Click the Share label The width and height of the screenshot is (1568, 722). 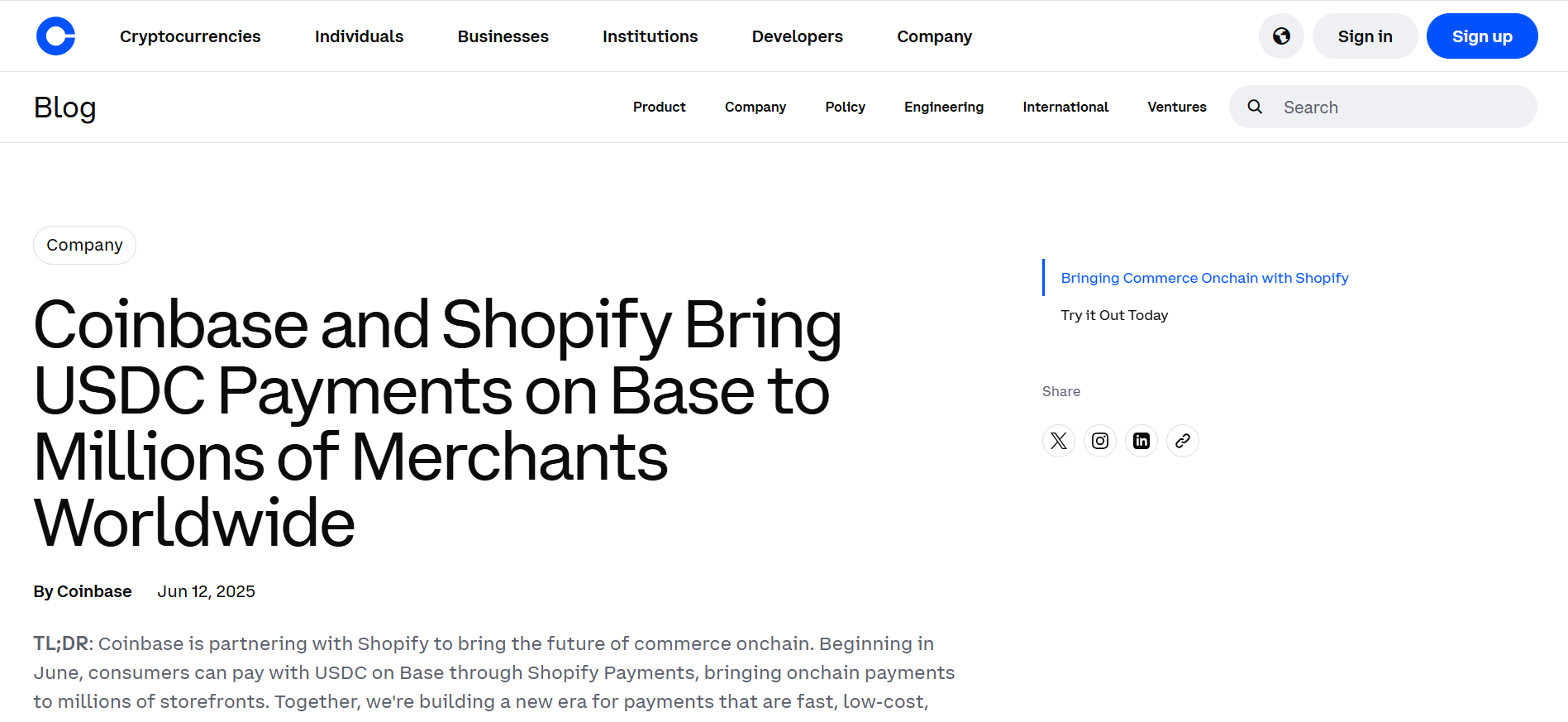click(1061, 391)
